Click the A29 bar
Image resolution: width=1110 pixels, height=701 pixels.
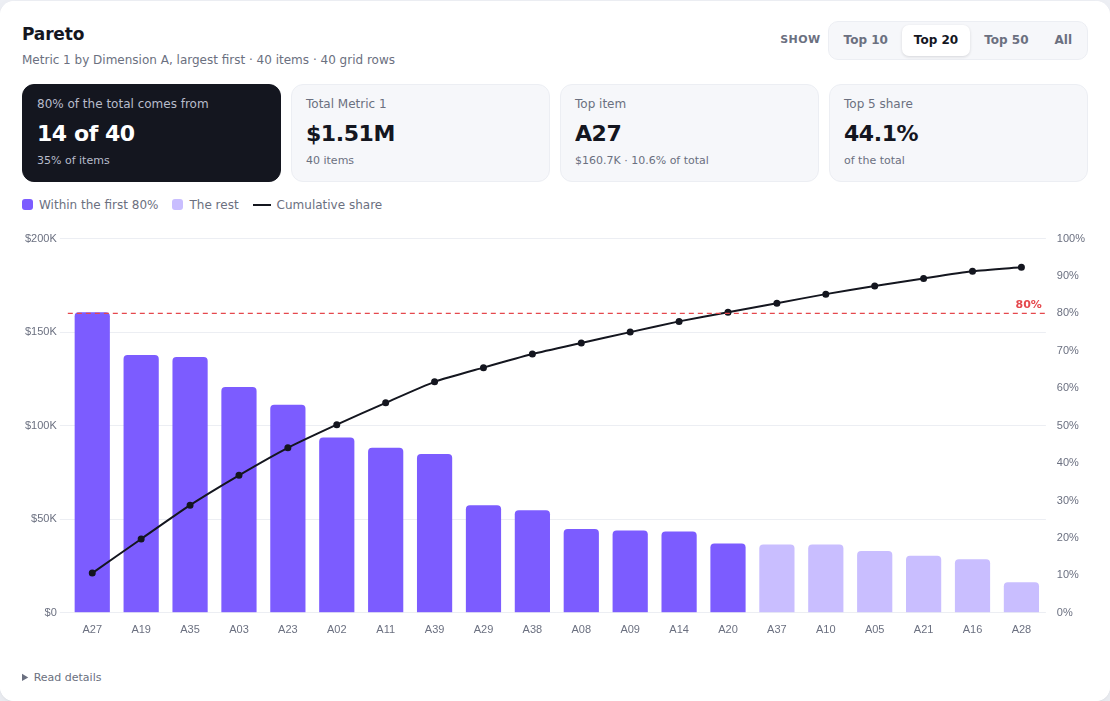coord(483,559)
